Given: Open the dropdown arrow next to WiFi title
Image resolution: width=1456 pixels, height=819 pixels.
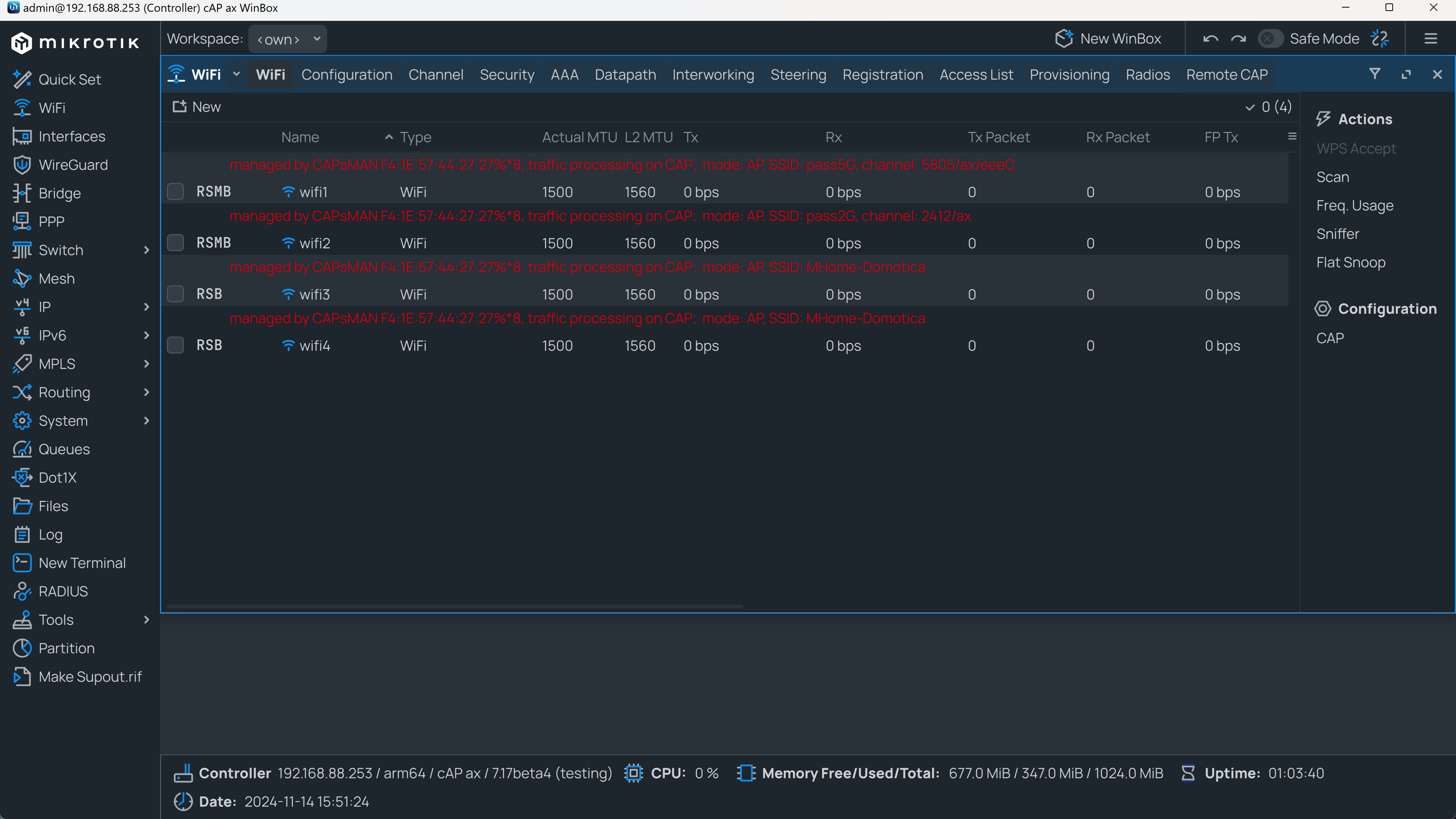Looking at the screenshot, I should coord(236,74).
